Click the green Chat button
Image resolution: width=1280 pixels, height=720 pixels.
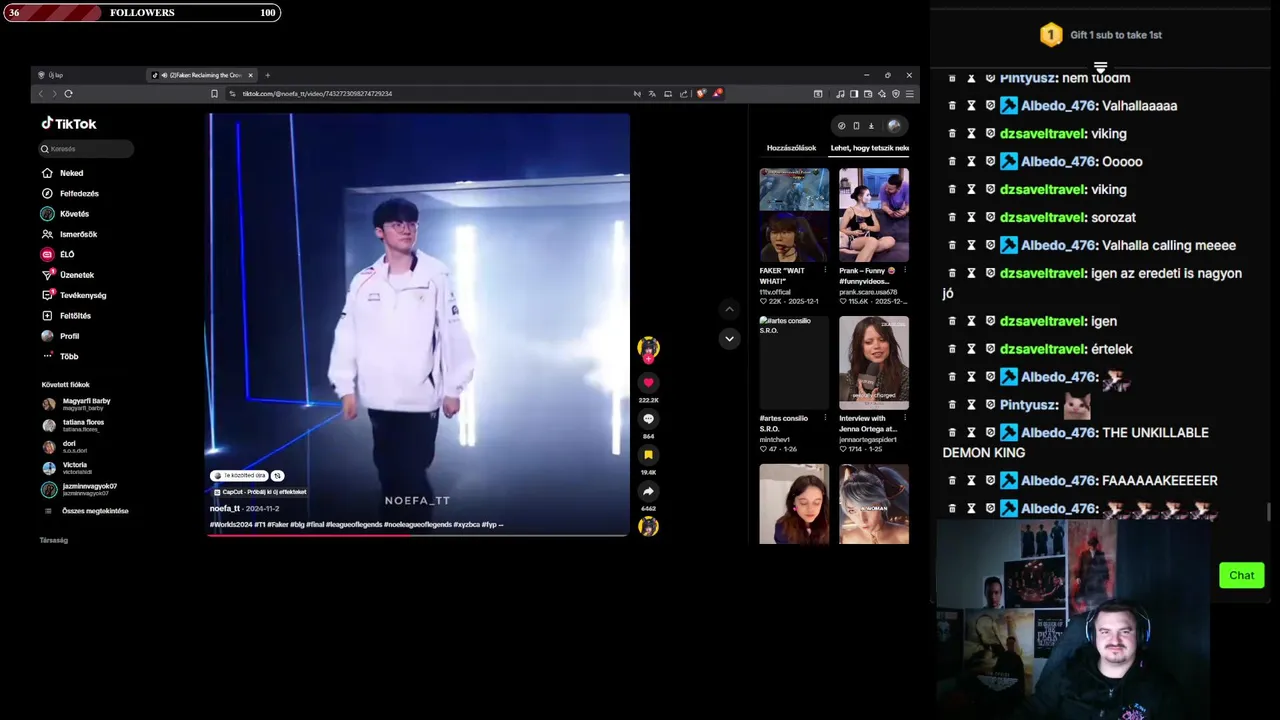coord(1241,575)
